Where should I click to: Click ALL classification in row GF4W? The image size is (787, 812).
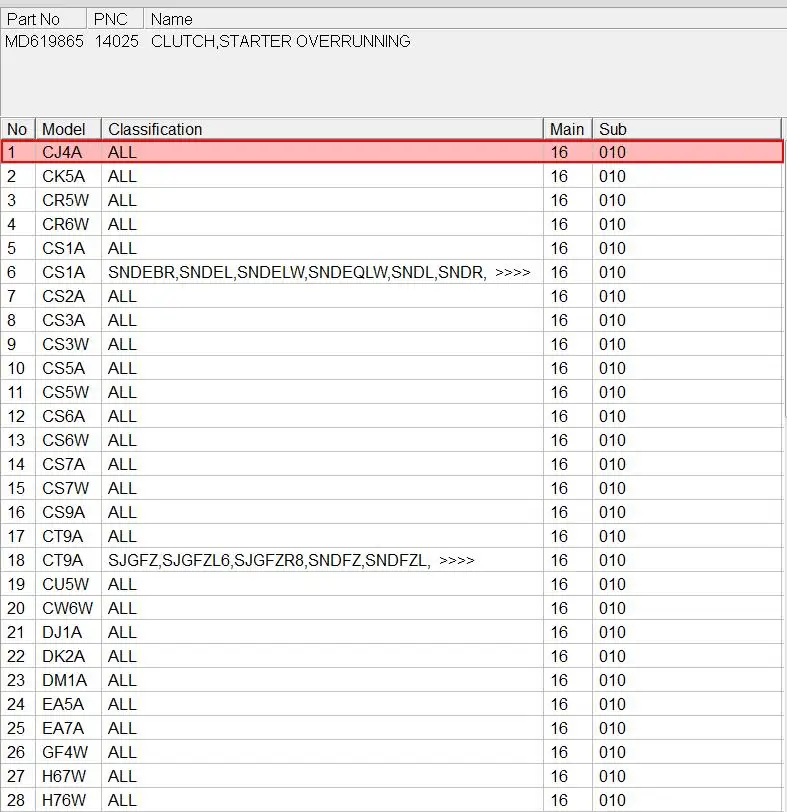[x=122, y=752]
